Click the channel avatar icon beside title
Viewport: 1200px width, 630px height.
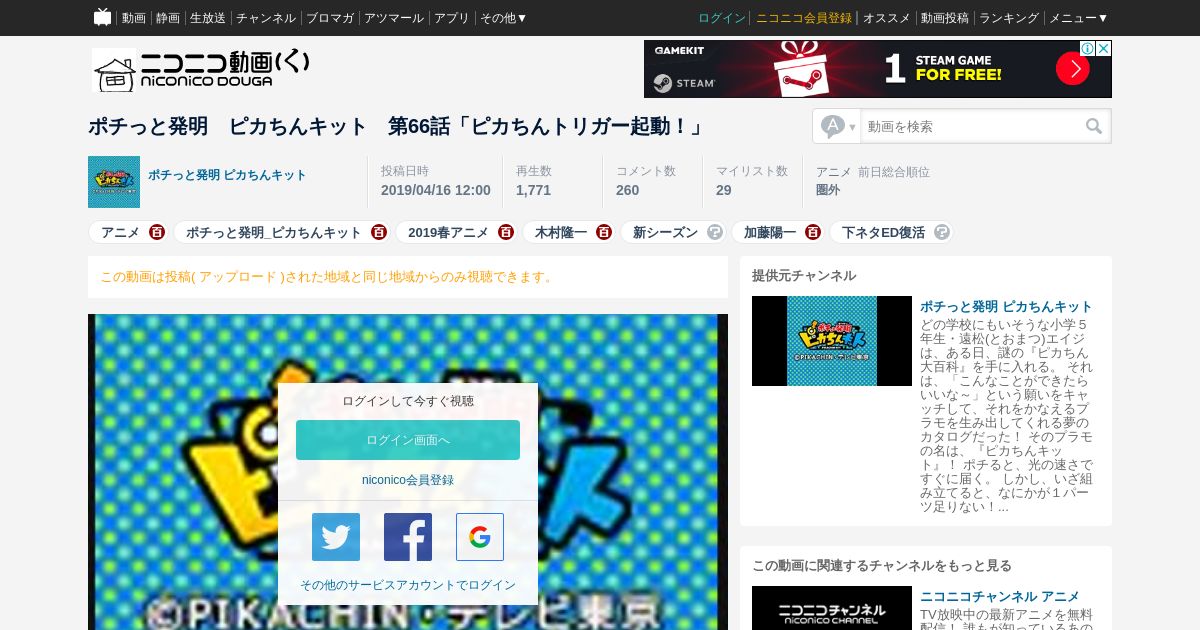pyautogui.click(x=114, y=182)
